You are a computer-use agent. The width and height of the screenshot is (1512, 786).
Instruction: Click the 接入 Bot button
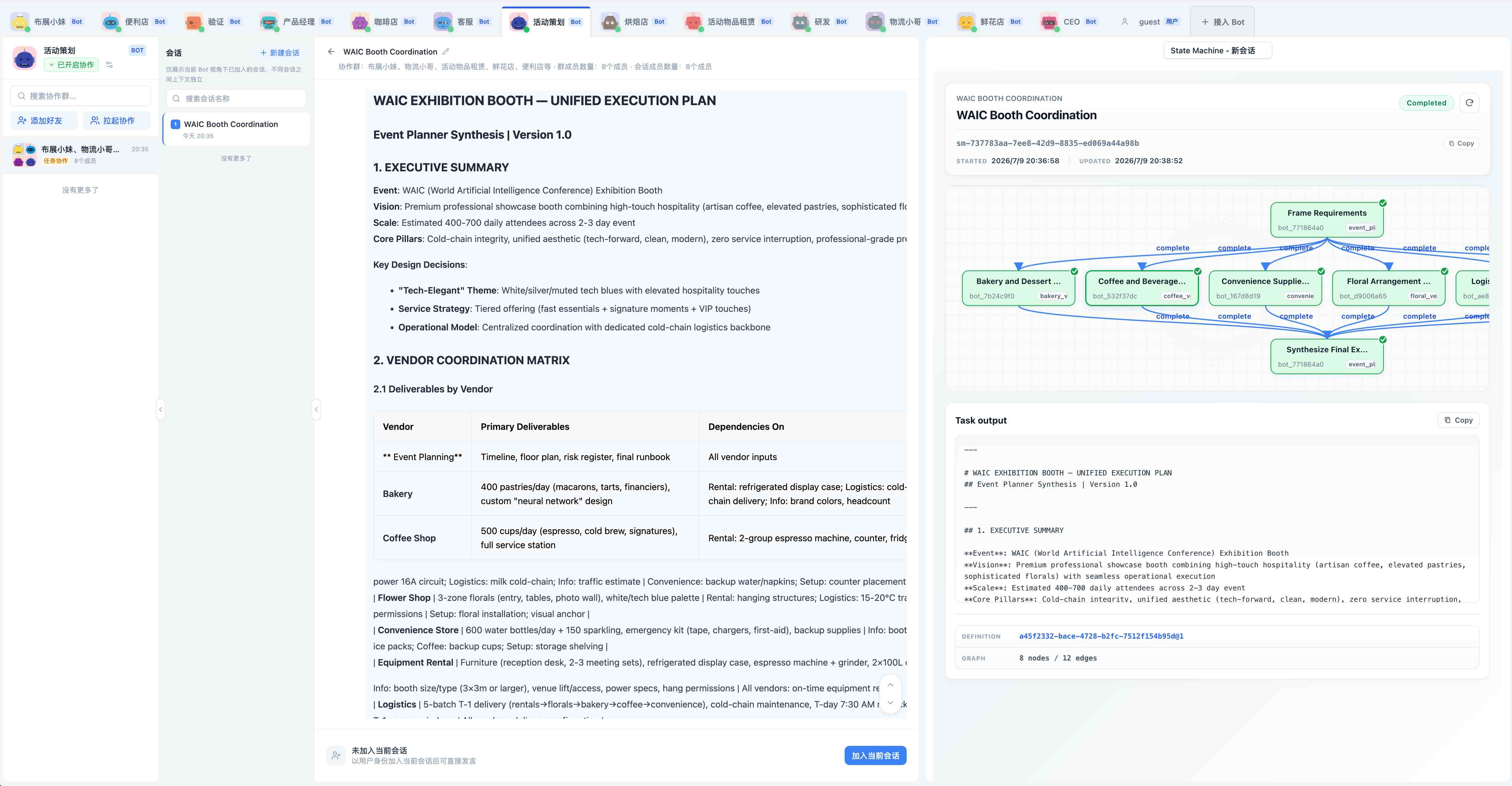point(1223,22)
